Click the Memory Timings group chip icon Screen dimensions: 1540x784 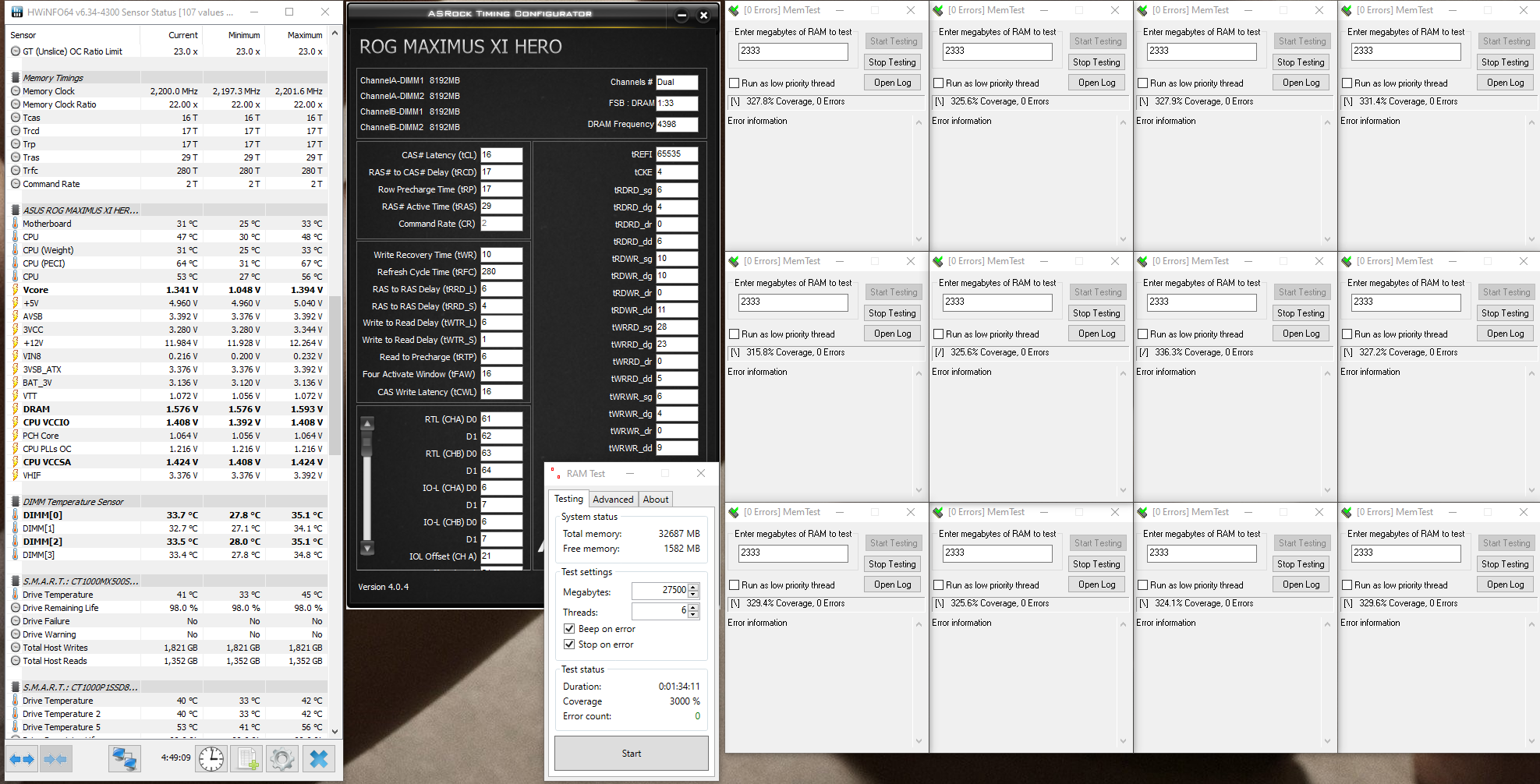click(x=16, y=78)
